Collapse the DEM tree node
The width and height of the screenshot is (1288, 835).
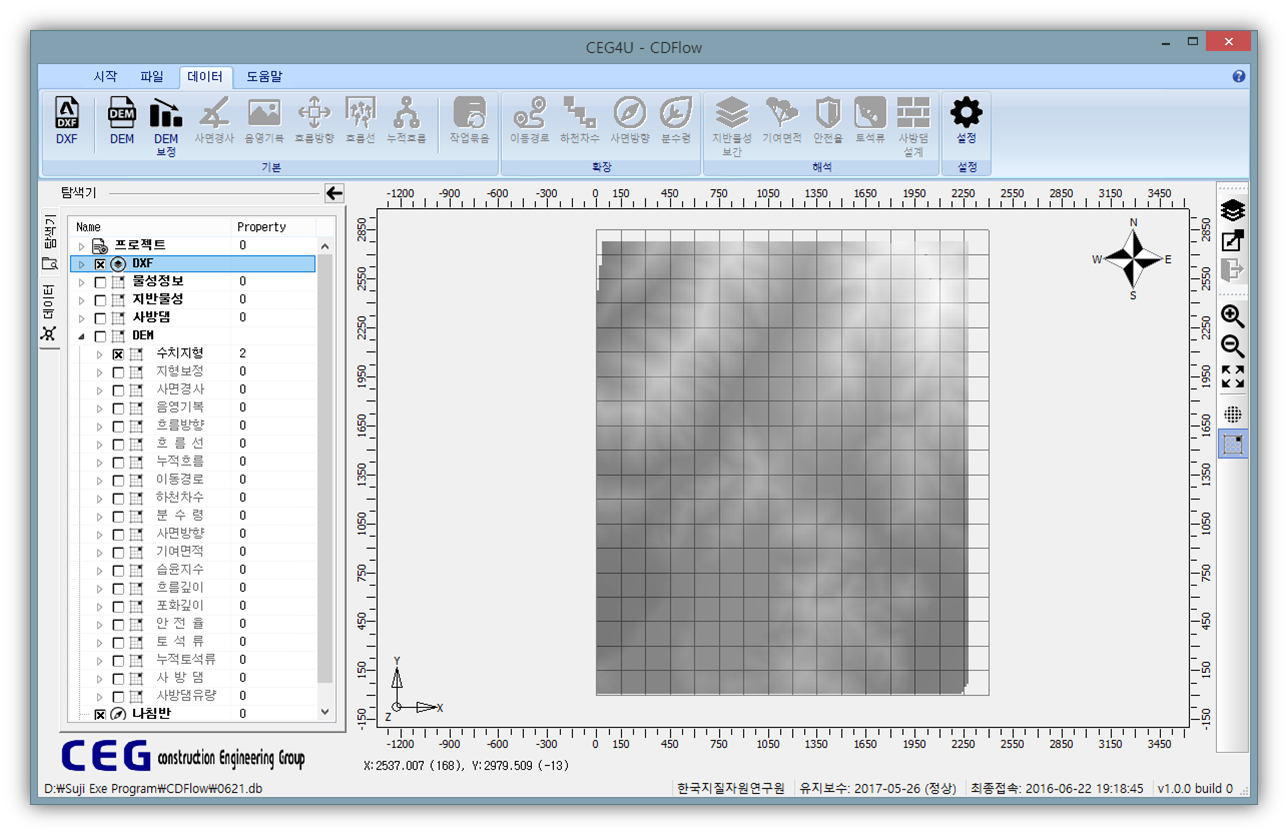click(82, 336)
